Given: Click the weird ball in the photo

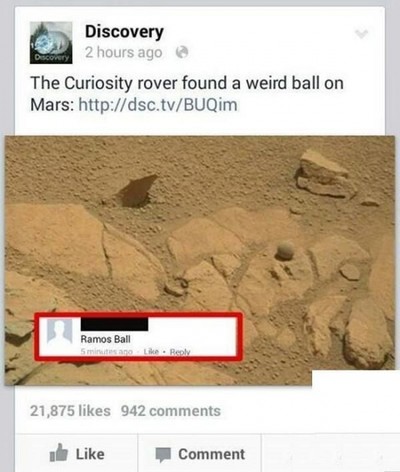Looking at the screenshot, I should click(284, 251).
